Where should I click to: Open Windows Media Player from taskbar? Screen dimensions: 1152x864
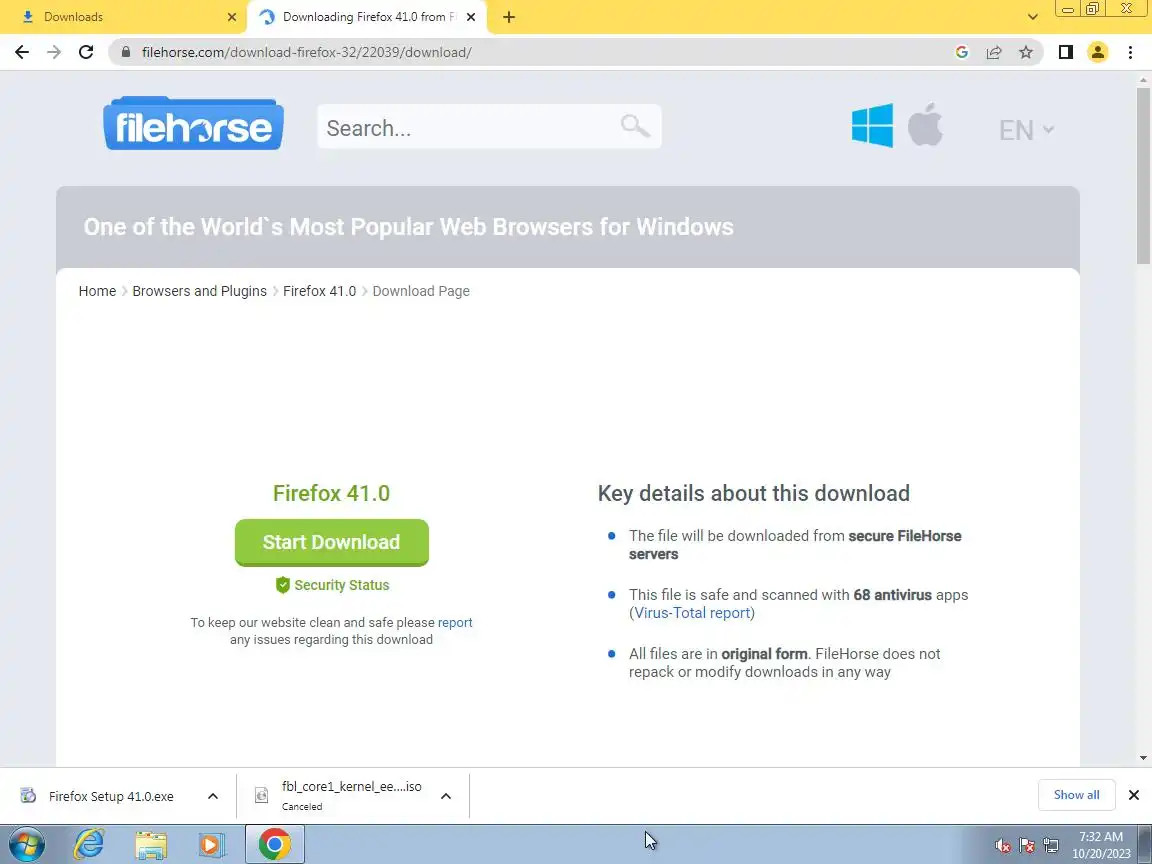212,844
